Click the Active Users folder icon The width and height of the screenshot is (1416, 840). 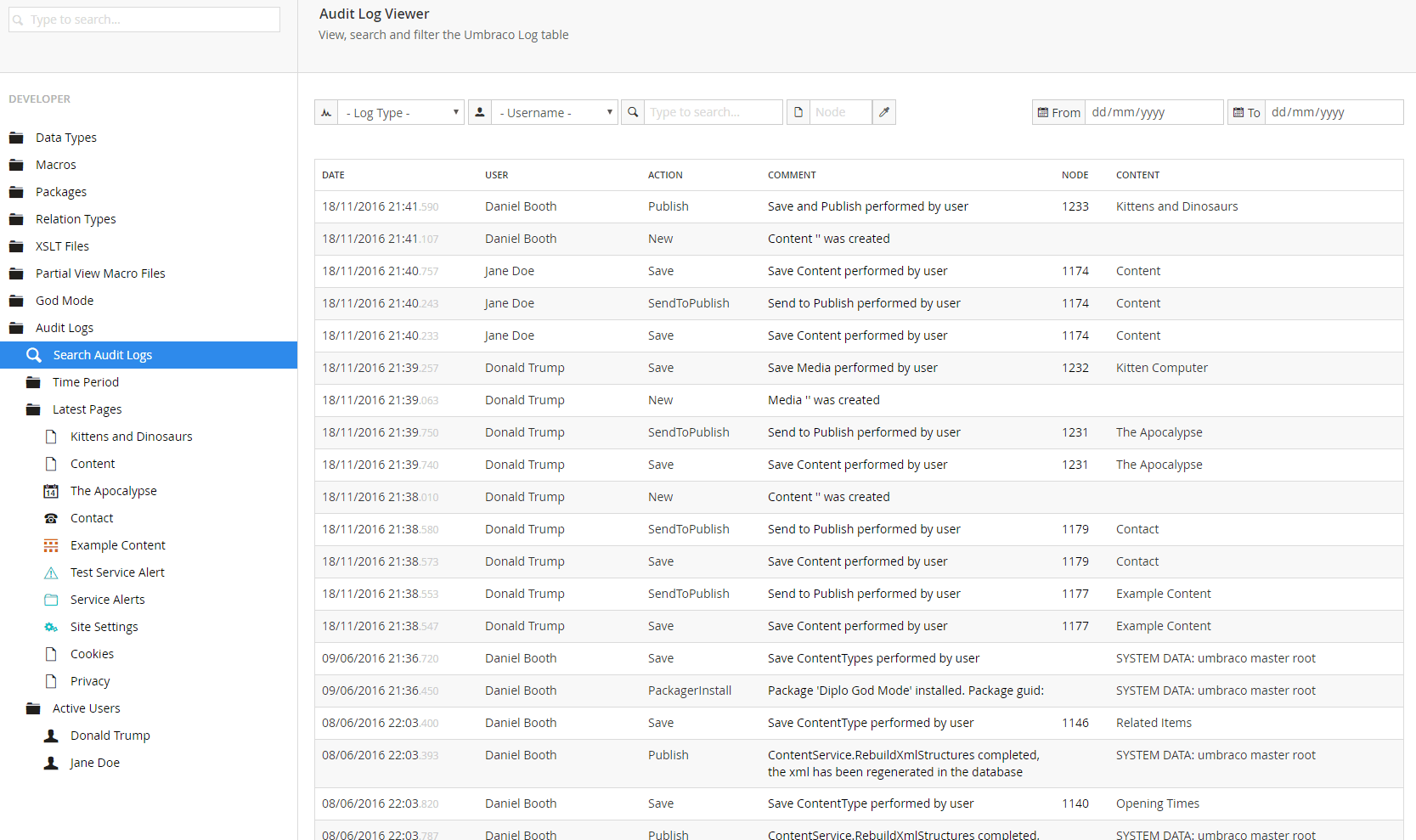point(34,708)
